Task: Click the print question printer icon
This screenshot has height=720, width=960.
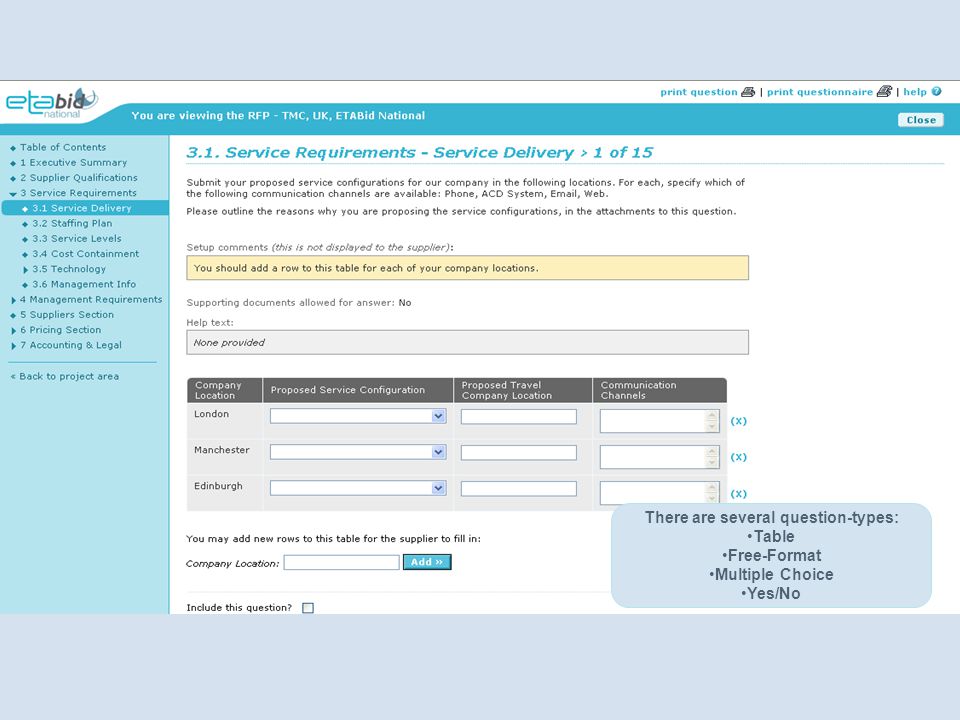Action: coord(748,92)
